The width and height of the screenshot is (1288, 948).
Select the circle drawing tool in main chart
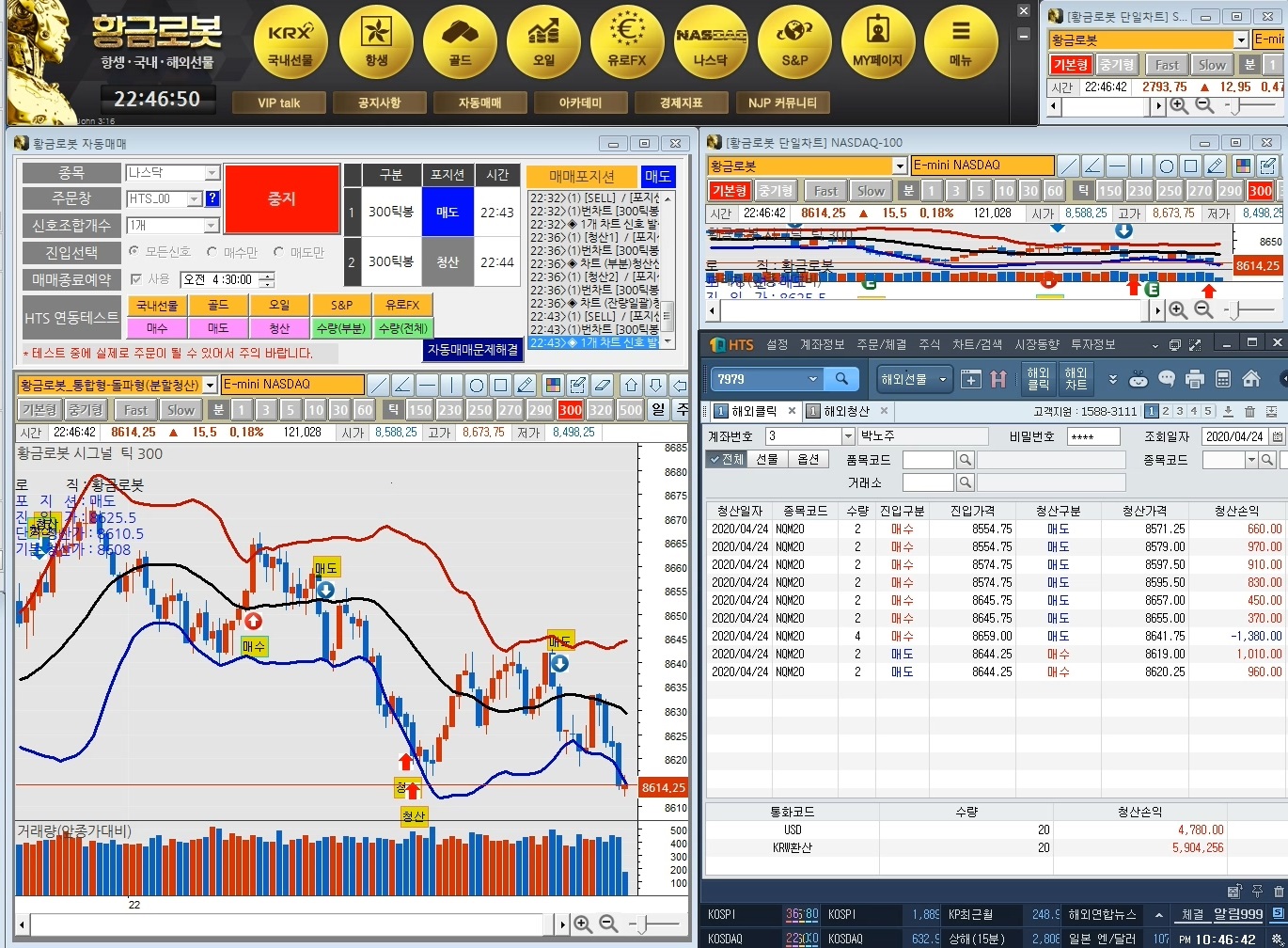476,385
